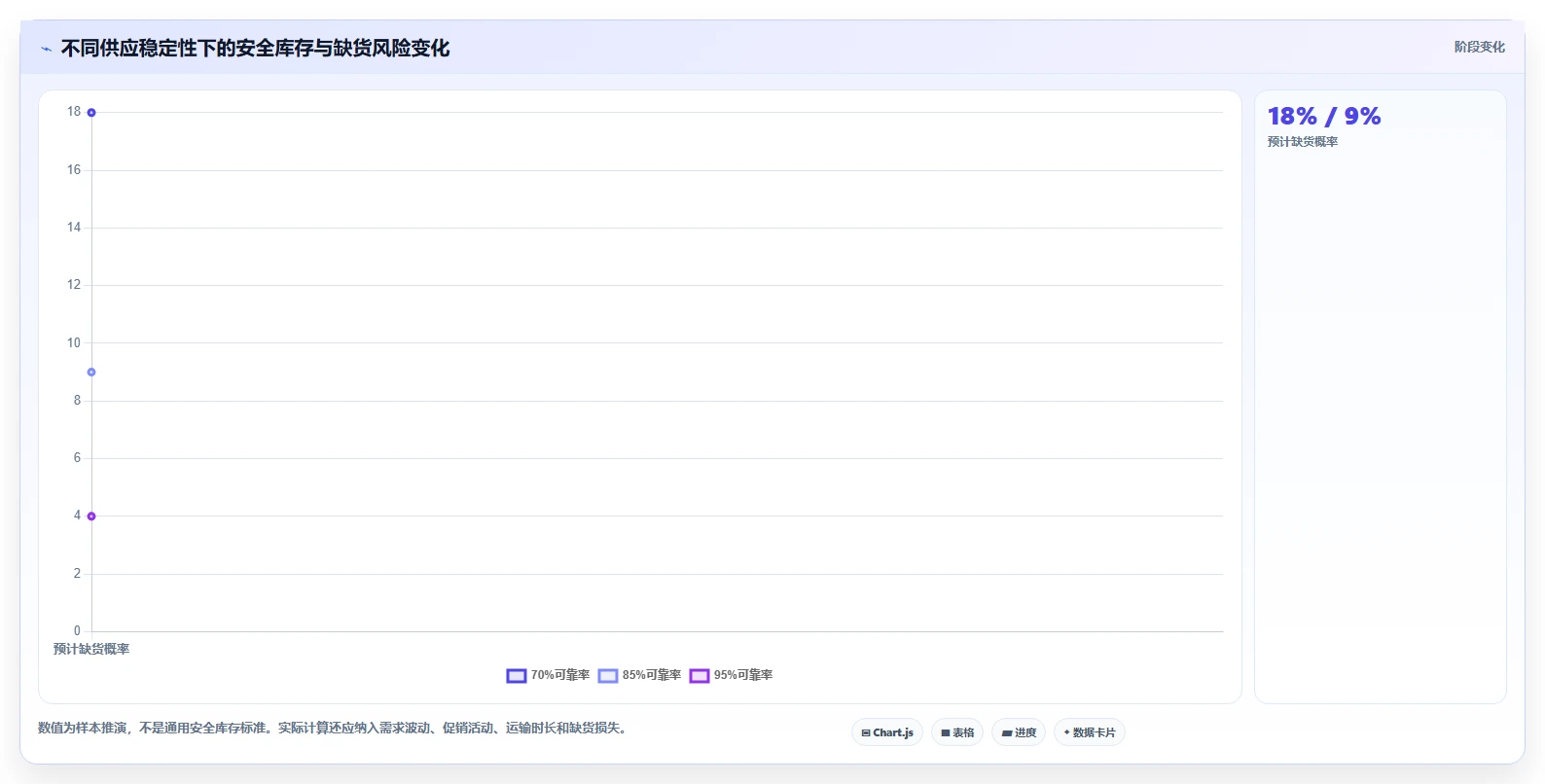Click the data point at value 18
The height and width of the screenshot is (784, 1545).
point(91,113)
